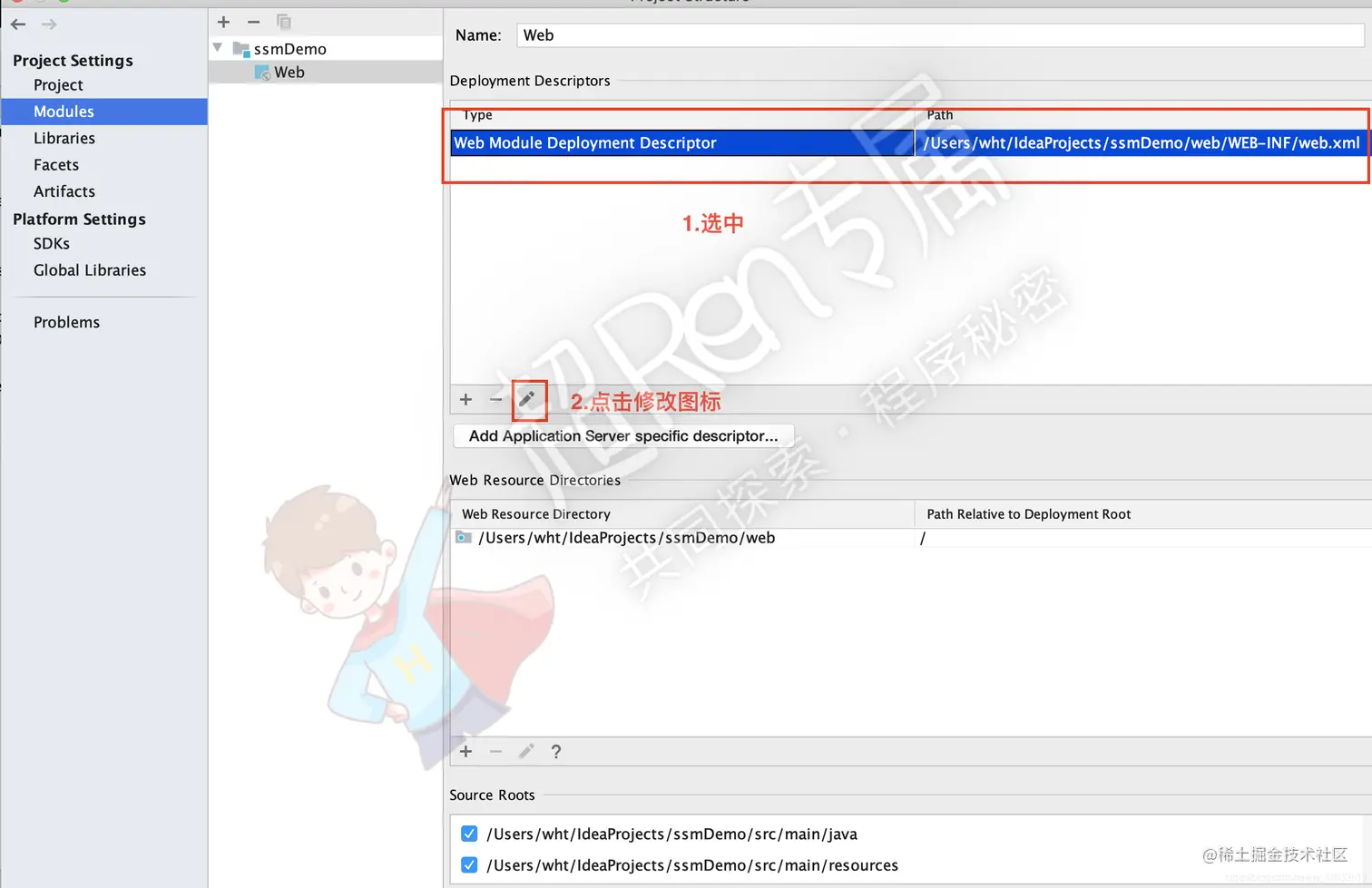Click the src/main/java source root path
This screenshot has width=1372, height=888.
pos(671,834)
